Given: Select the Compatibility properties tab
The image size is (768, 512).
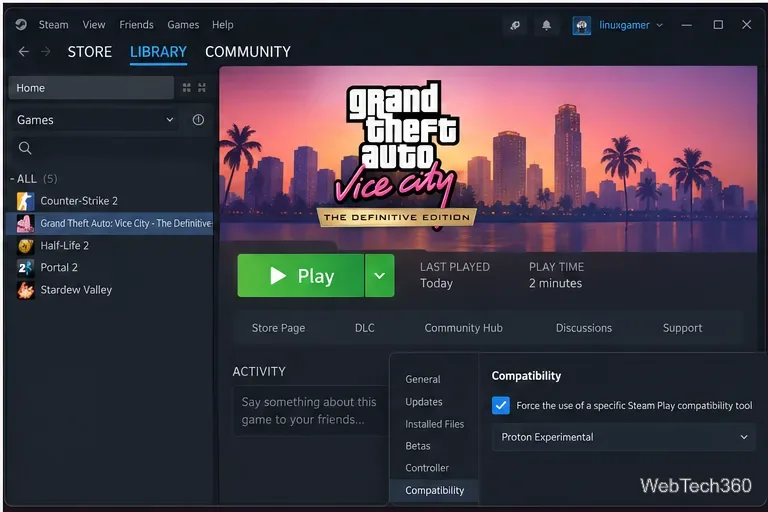Looking at the screenshot, I should point(434,490).
